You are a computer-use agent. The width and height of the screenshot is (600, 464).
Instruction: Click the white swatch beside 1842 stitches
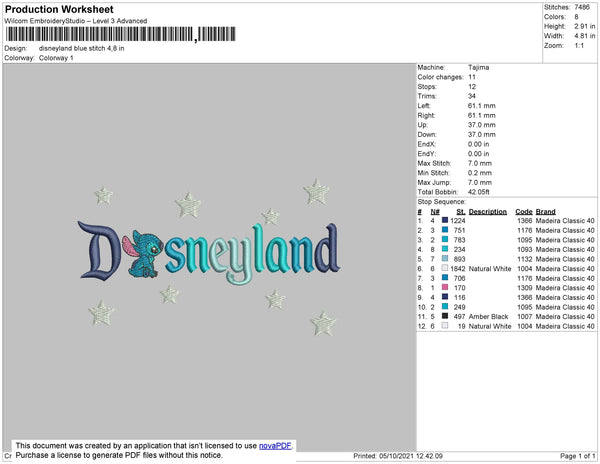click(x=445, y=269)
